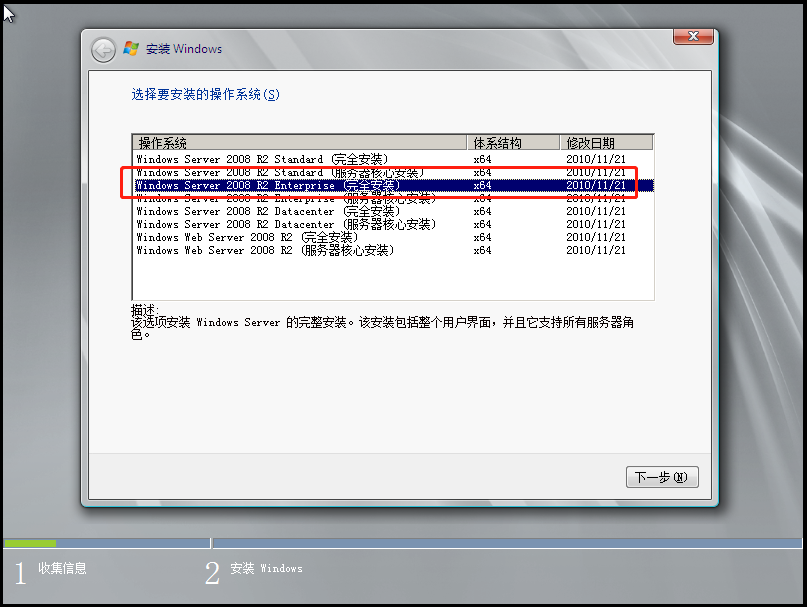
Task: Select Windows Web Server 2008 R2 (完全安装)
Action: [393, 237]
